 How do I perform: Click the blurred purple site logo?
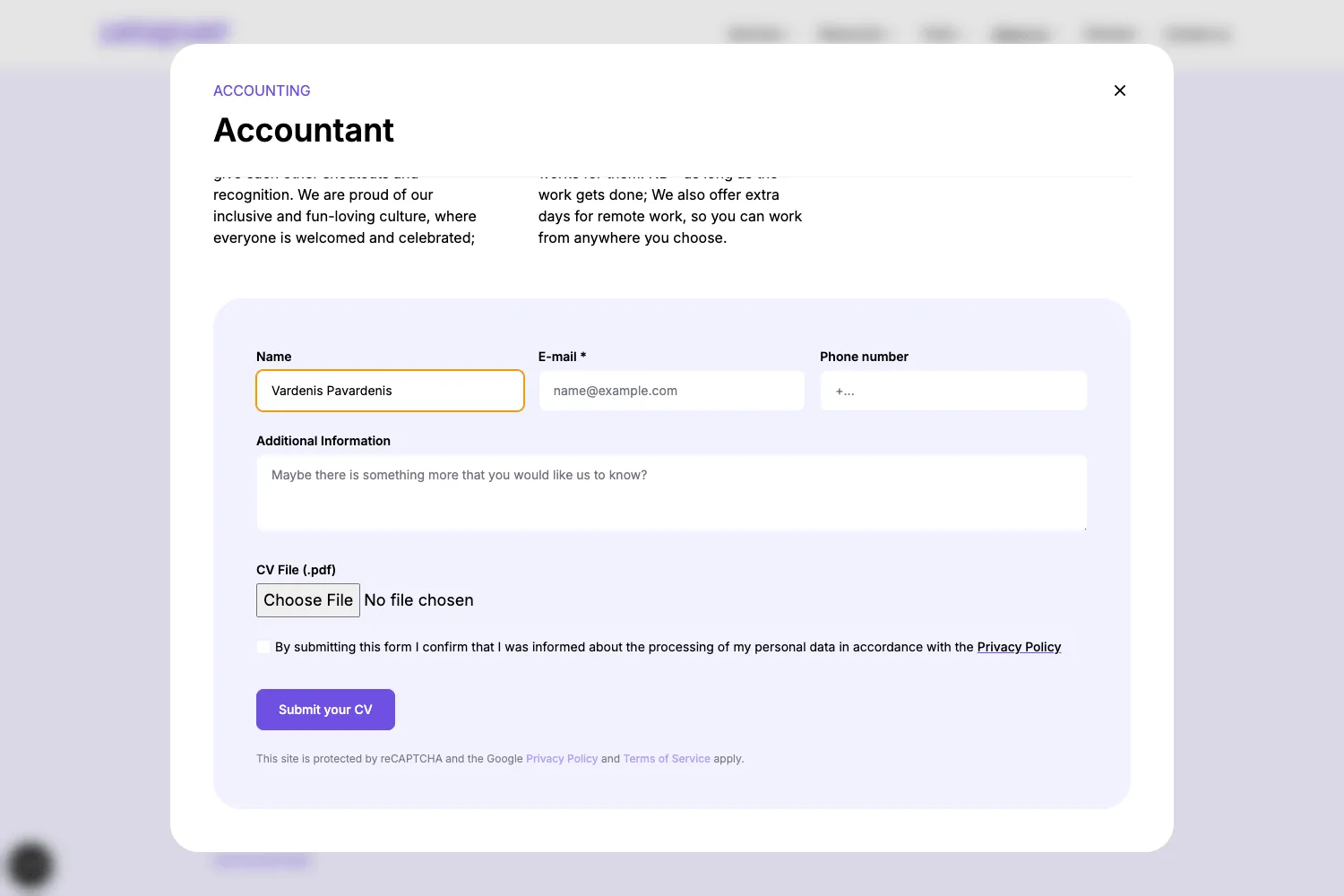pos(165,33)
